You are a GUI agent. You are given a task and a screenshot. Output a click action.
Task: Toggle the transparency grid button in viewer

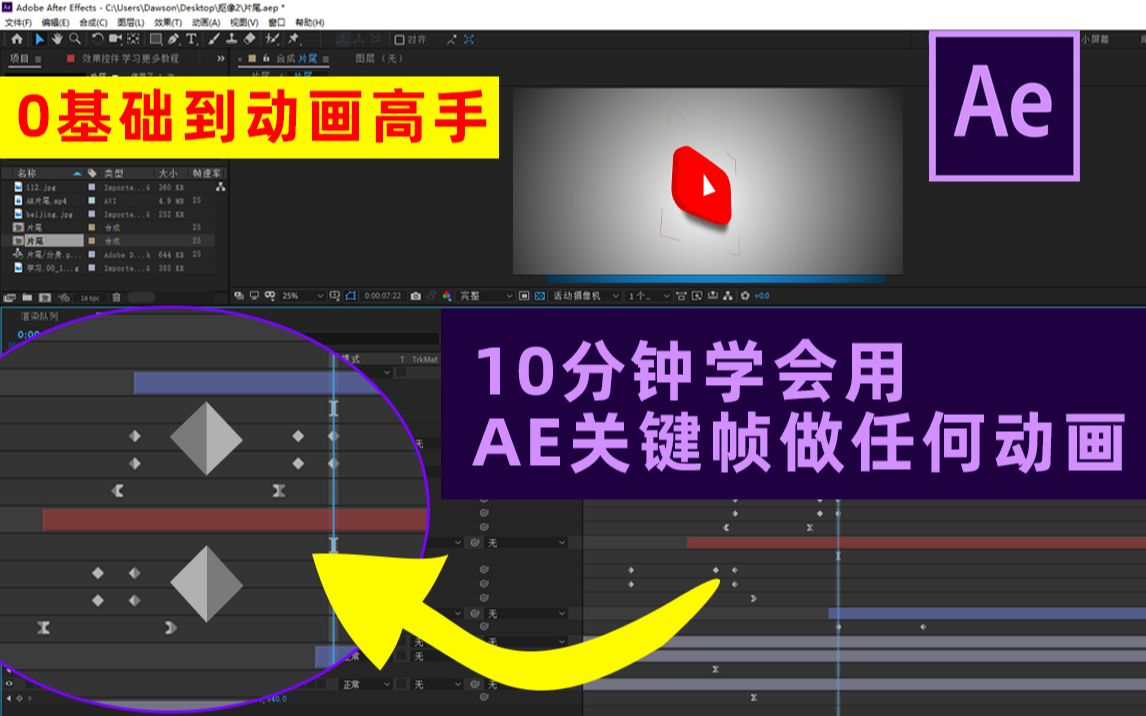(539, 296)
